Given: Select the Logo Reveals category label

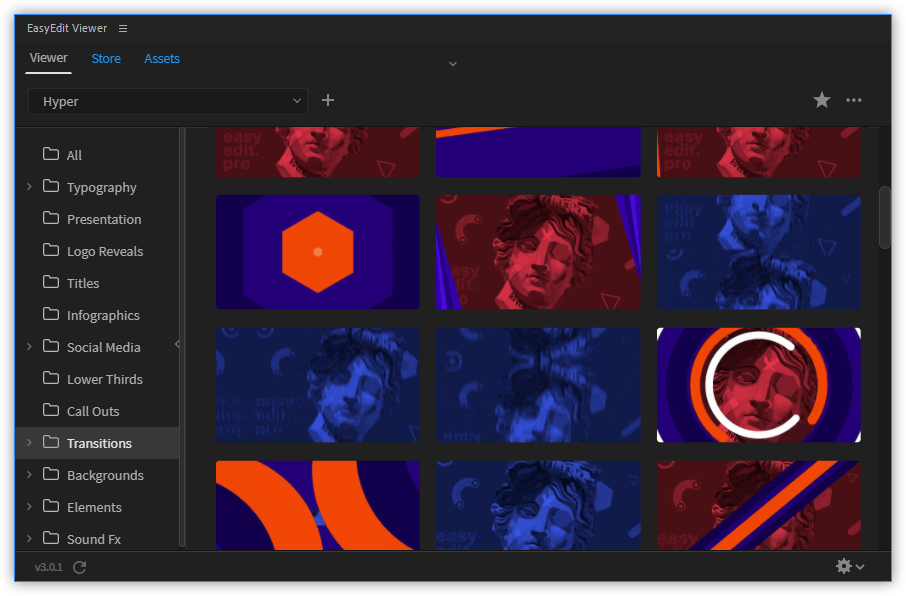Looking at the screenshot, I should coord(105,251).
